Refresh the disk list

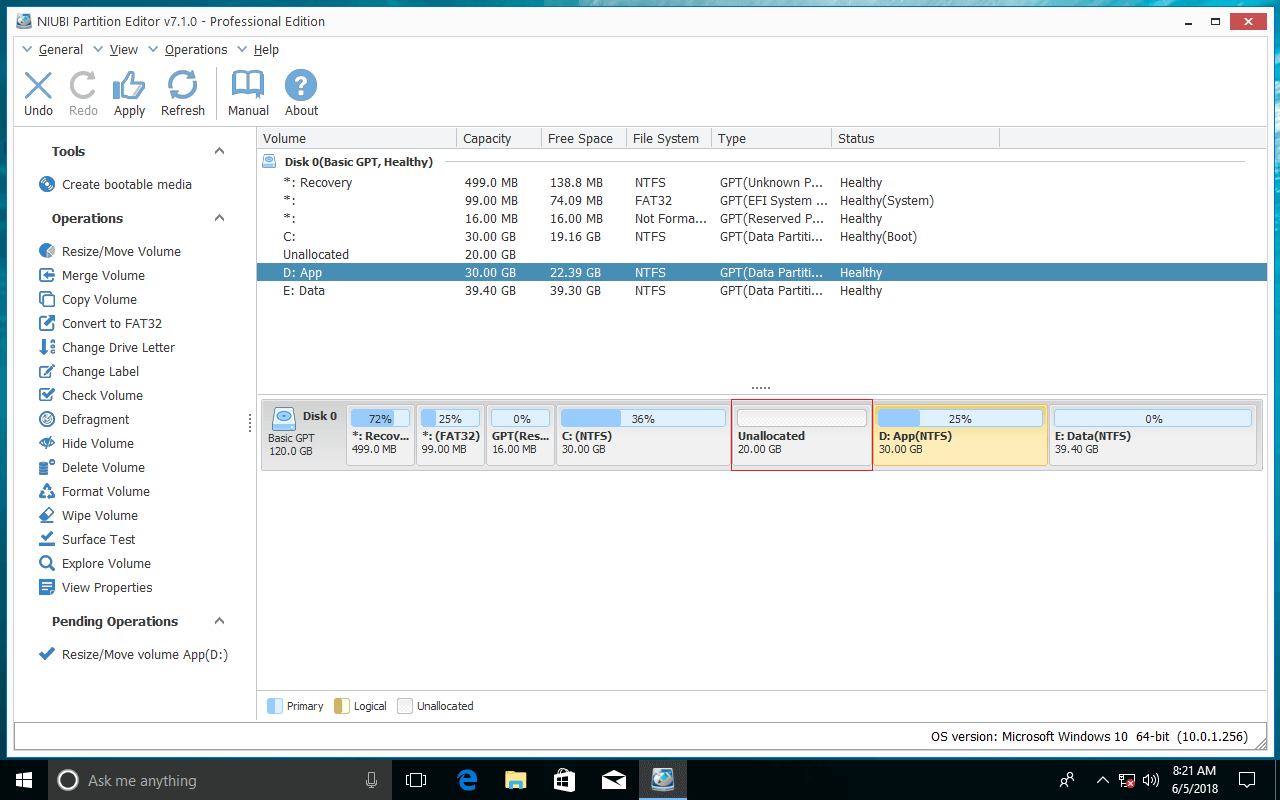click(183, 93)
